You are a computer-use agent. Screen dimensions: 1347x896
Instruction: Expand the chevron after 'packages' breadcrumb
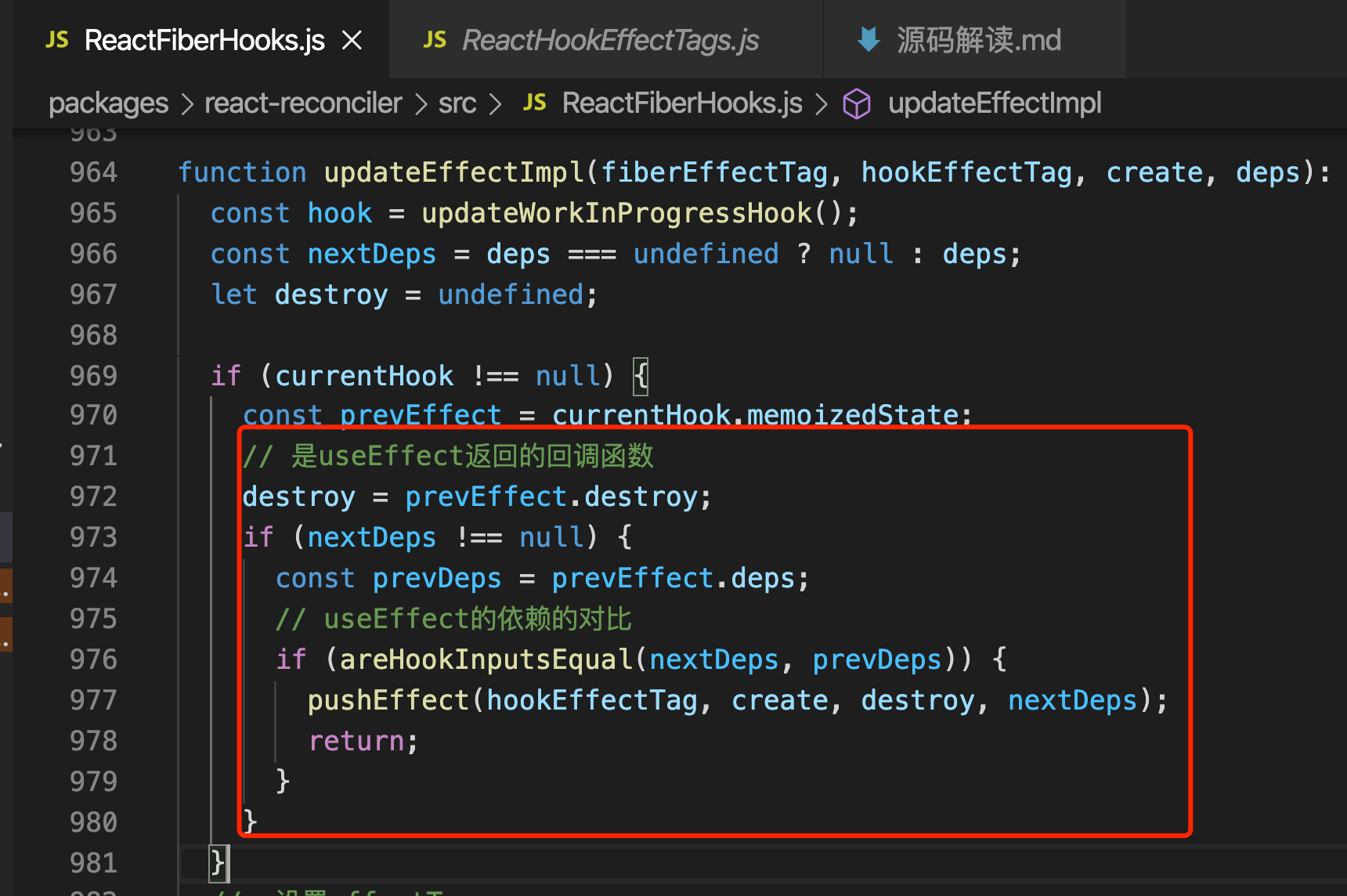[187, 104]
